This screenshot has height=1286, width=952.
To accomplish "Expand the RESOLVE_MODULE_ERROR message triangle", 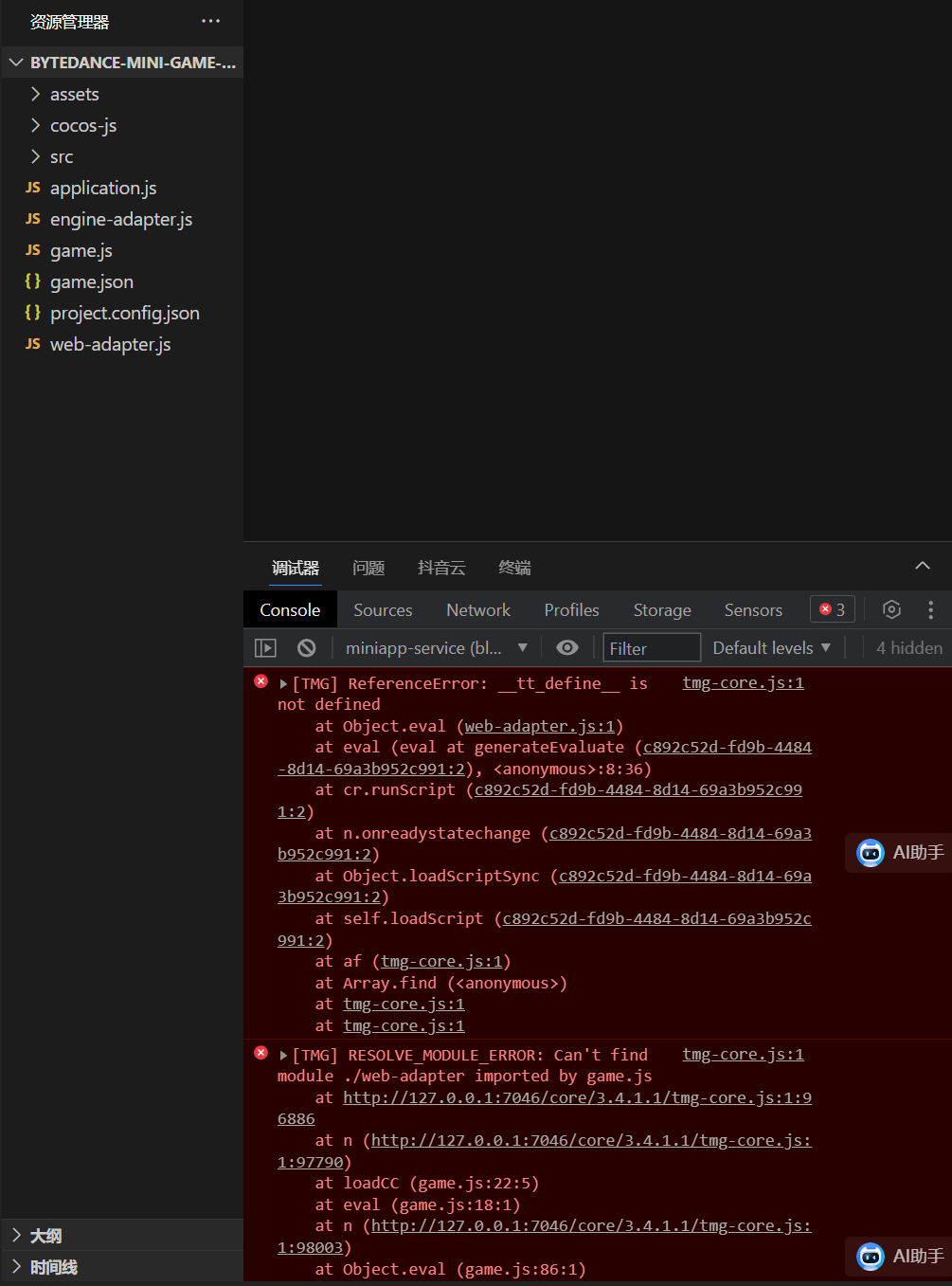I will [283, 1055].
